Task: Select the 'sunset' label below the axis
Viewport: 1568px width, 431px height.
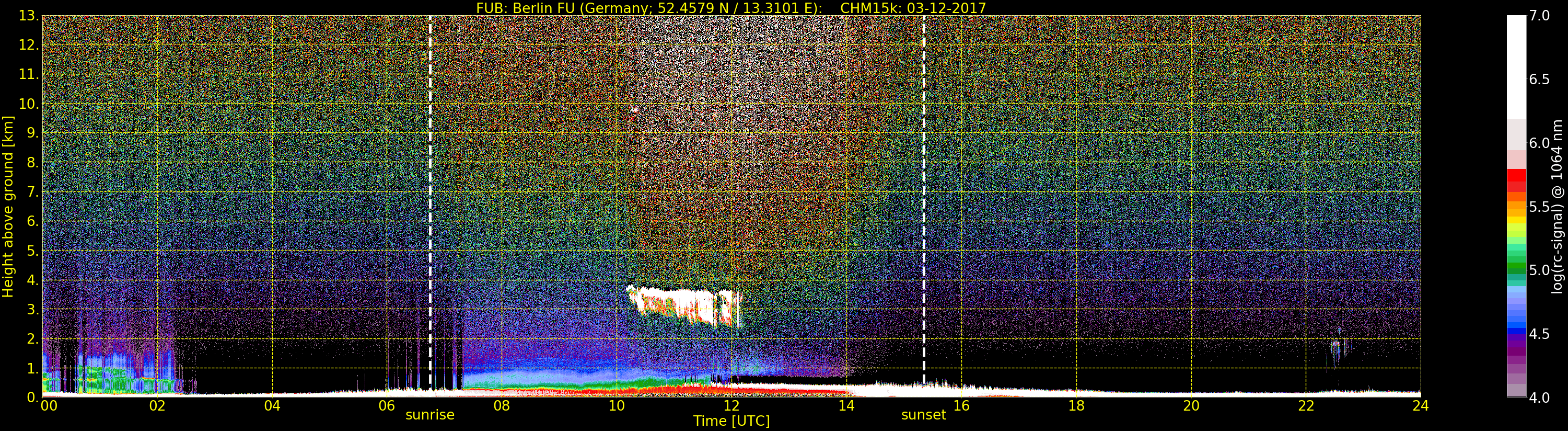Action: coord(923,415)
